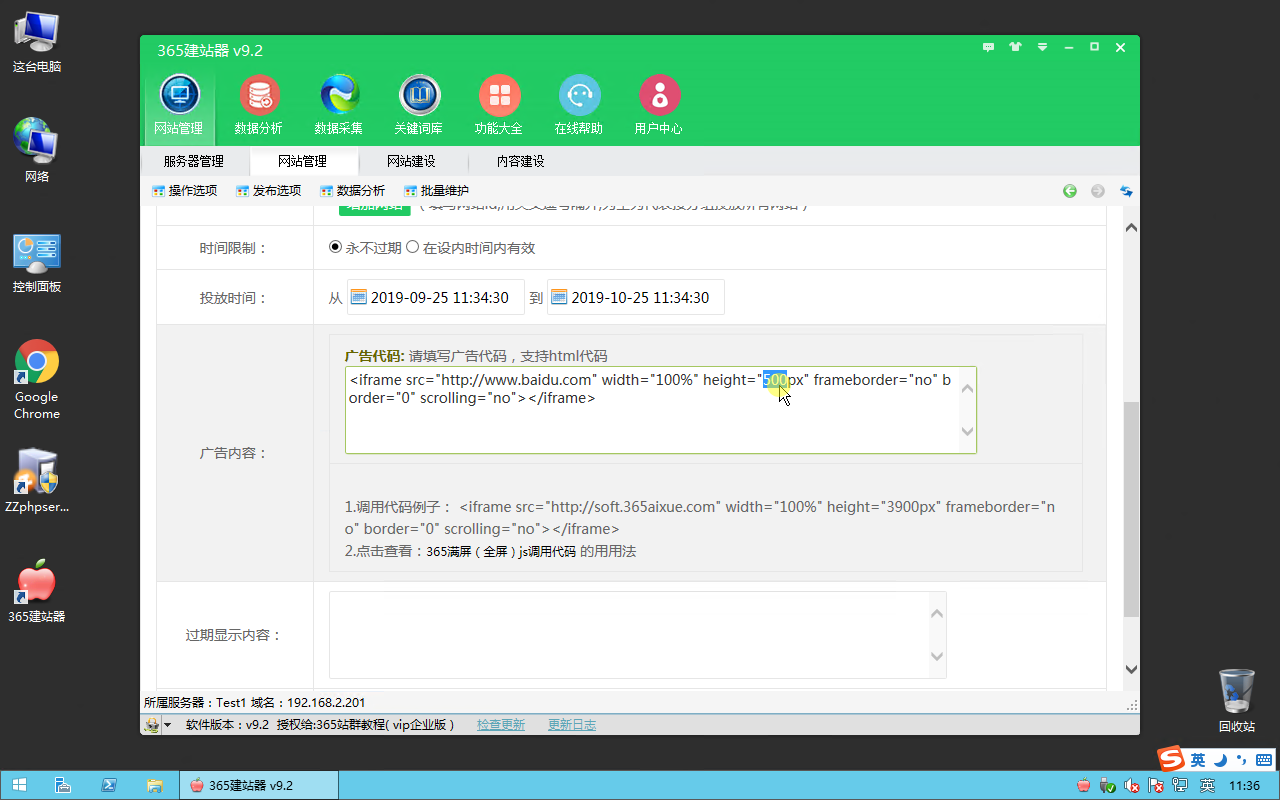Open 批量维护 dropdown menu
The width and height of the screenshot is (1280, 800).
pyautogui.click(x=436, y=191)
